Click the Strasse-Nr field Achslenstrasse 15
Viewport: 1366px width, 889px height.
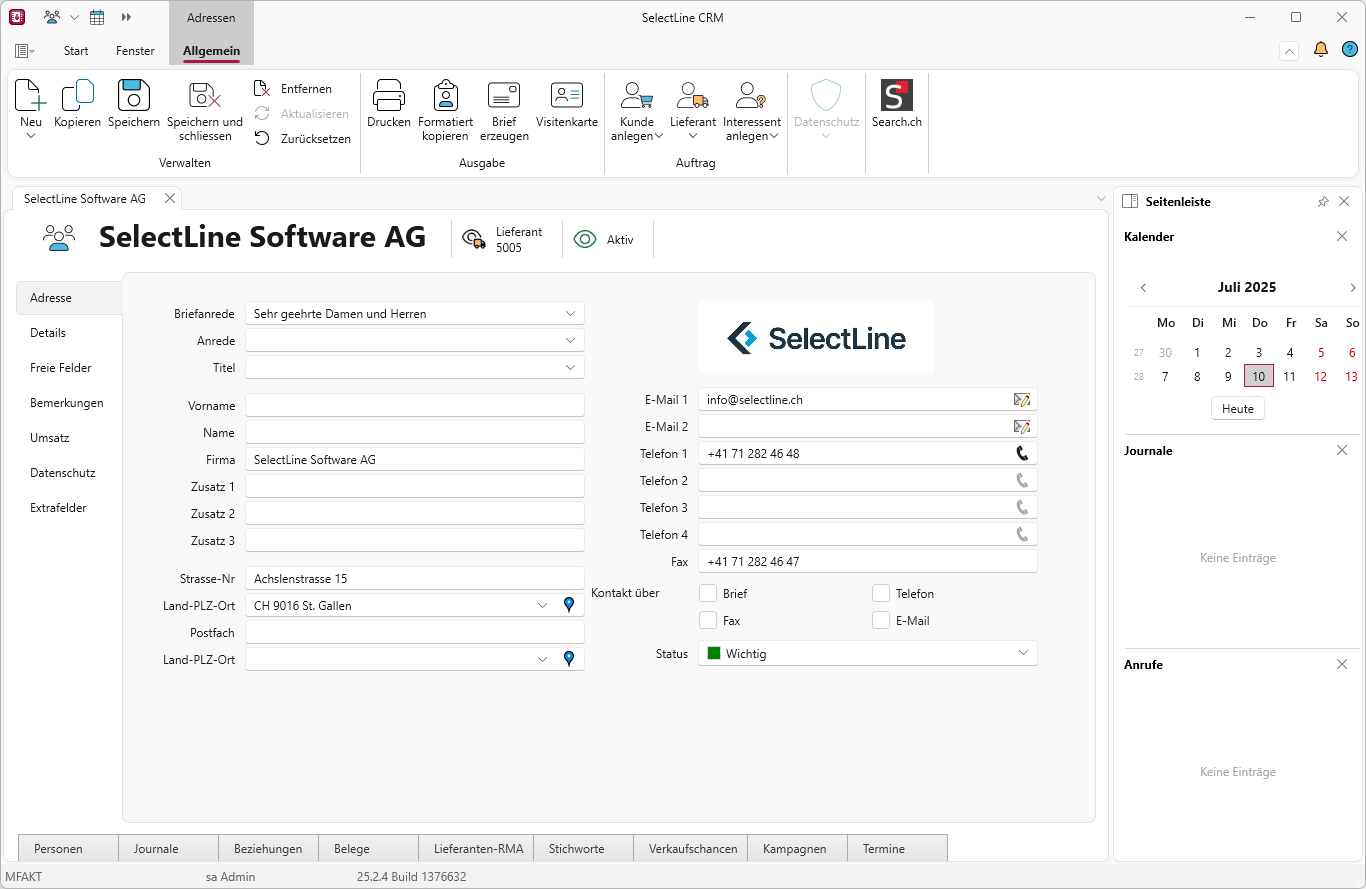point(414,578)
